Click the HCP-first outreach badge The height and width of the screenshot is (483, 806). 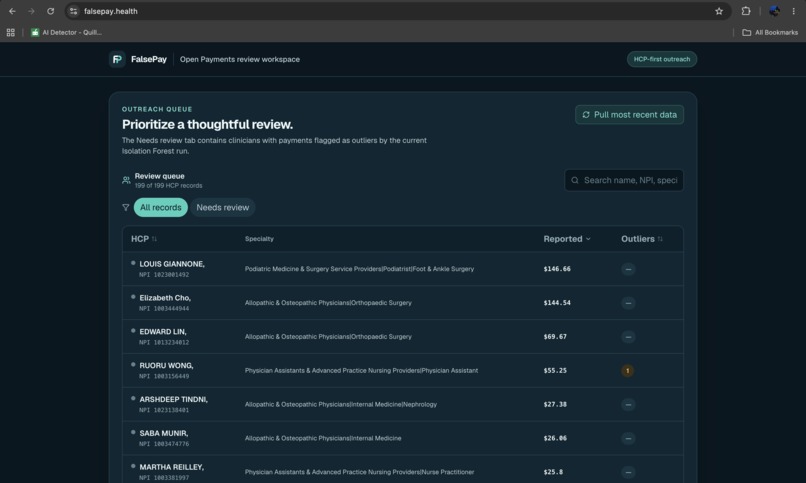pos(662,59)
